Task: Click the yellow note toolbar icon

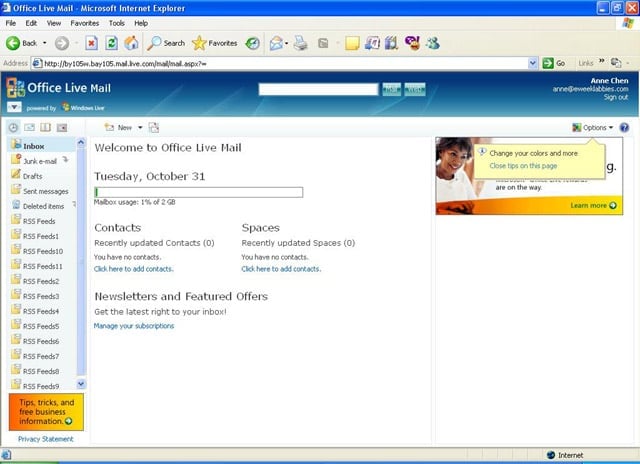Action: (352, 43)
